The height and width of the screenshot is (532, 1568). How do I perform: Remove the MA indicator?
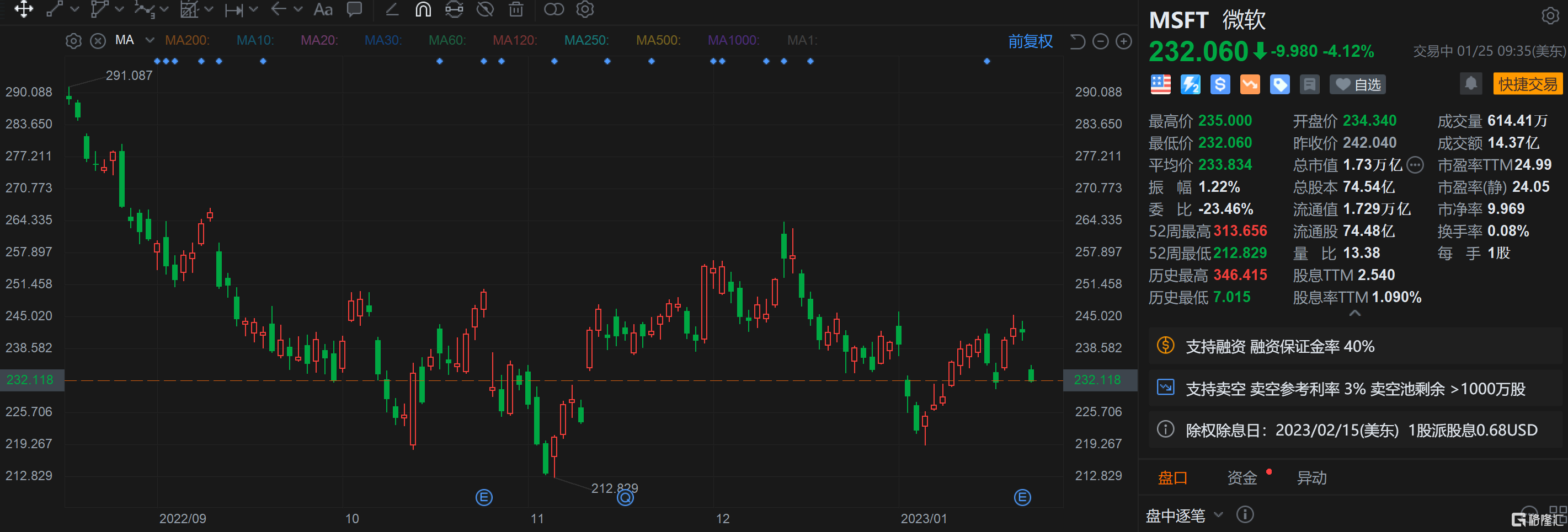click(98, 41)
